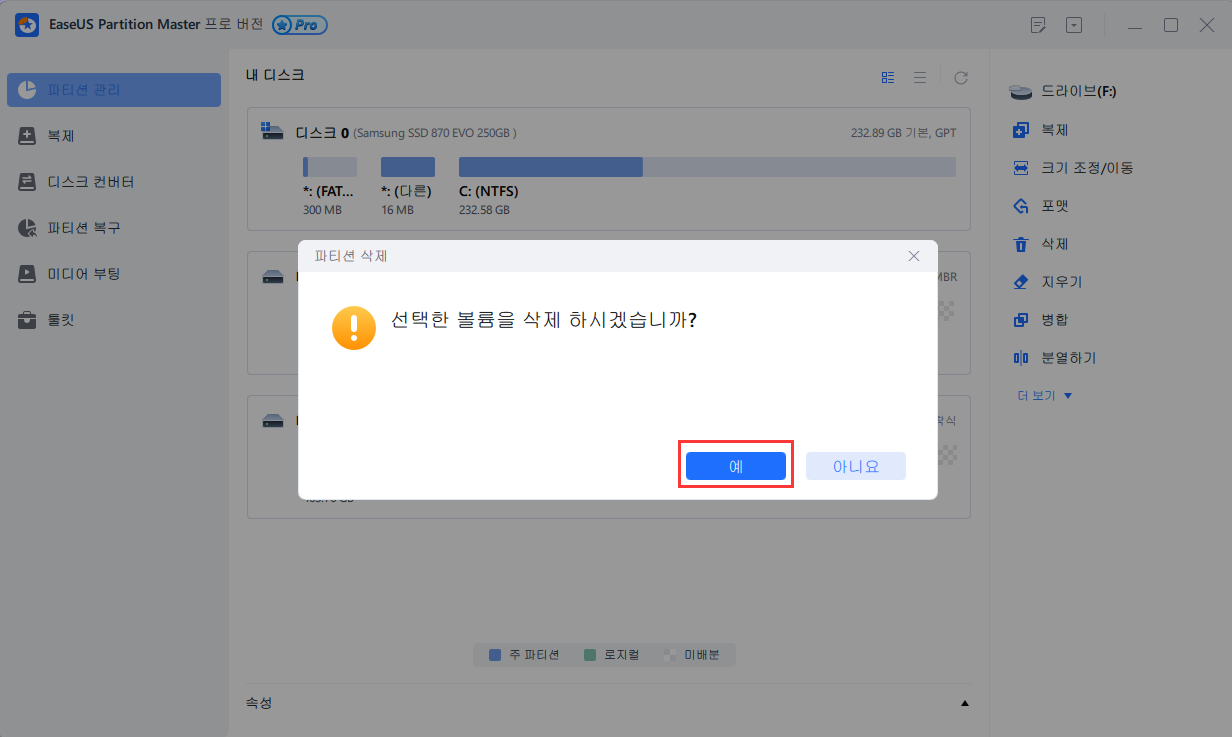The height and width of the screenshot is (737, 1232).
Task: Open the title bar dropdown menu icon
Action: 1074,25
